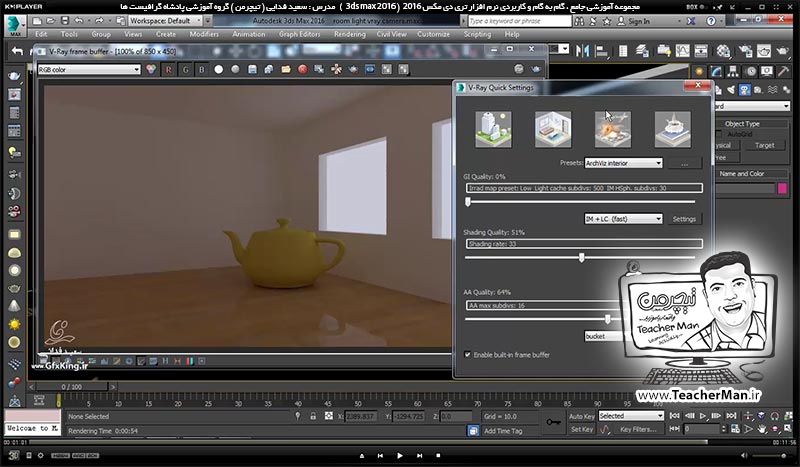Click the Open file folder icon in quick access toolbar

[51, 21]
